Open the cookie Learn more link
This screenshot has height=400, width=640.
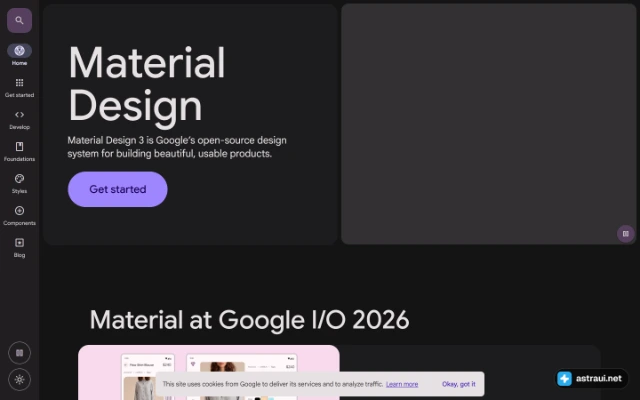[402, 384]
